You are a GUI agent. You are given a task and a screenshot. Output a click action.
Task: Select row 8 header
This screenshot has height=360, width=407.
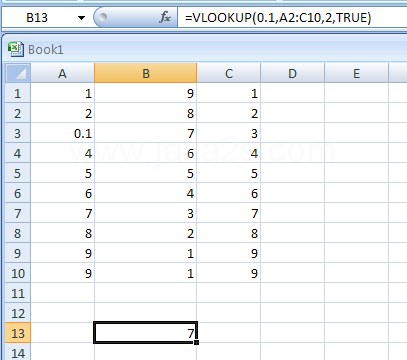(x=18, y=233)
